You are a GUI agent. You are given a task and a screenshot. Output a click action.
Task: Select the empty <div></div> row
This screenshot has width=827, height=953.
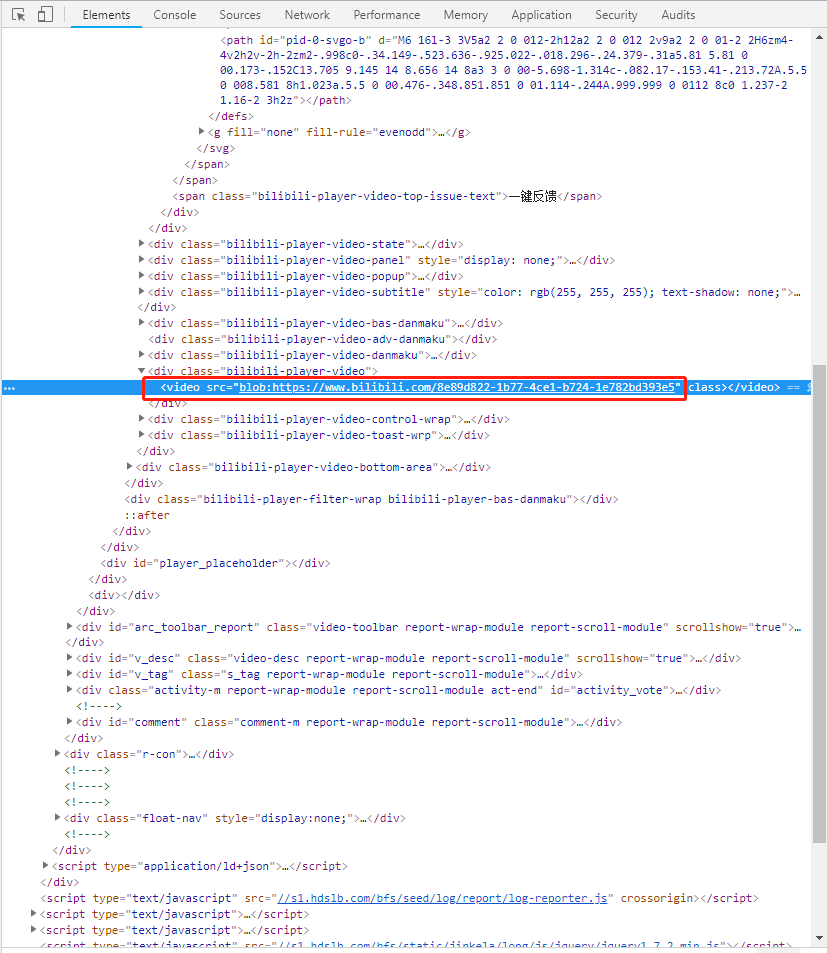125,595
